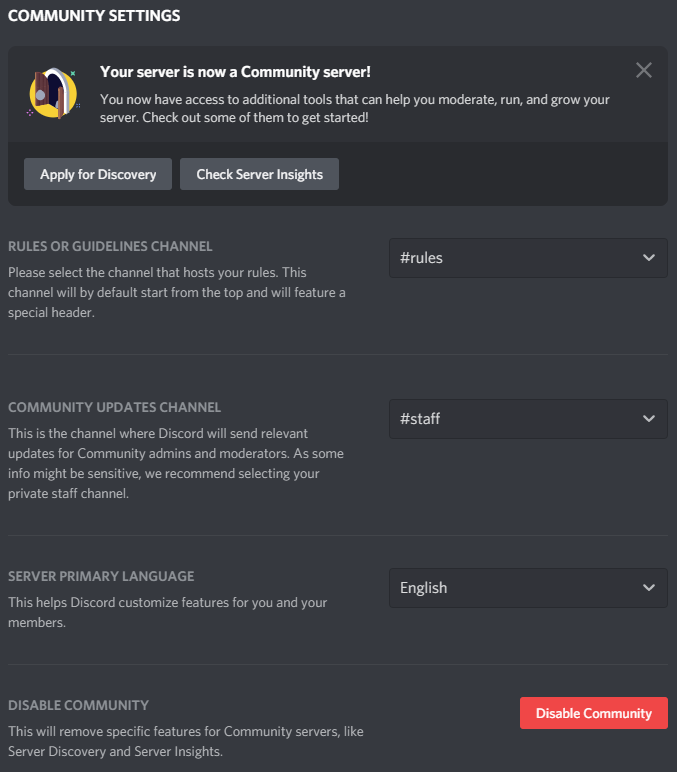This screenshot has height=772, width=677.
Task: Select the Rules or Guidelines Channel label
Action: tap(110, 246)
